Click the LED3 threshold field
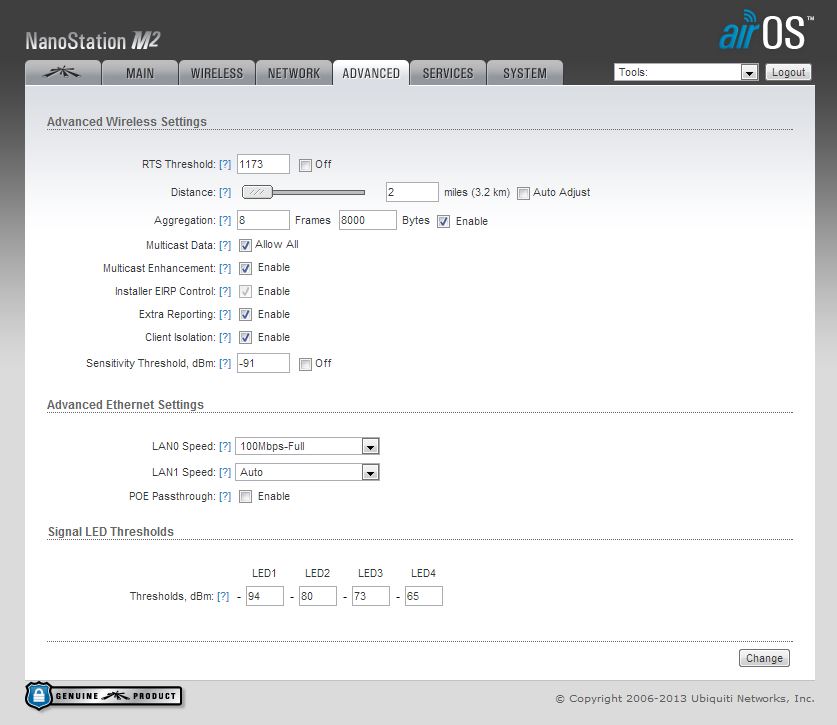Screen dimensions: 837x725 click(x=370, y=596)
